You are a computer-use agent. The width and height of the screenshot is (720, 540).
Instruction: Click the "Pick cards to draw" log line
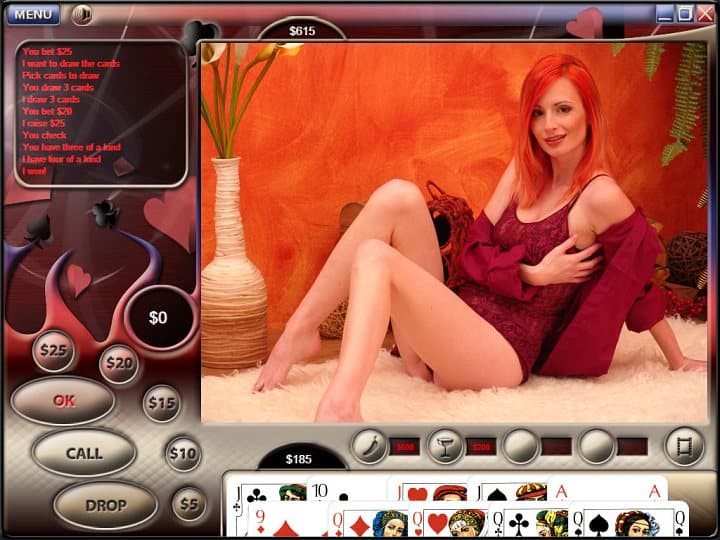click(x=61, y=75)
